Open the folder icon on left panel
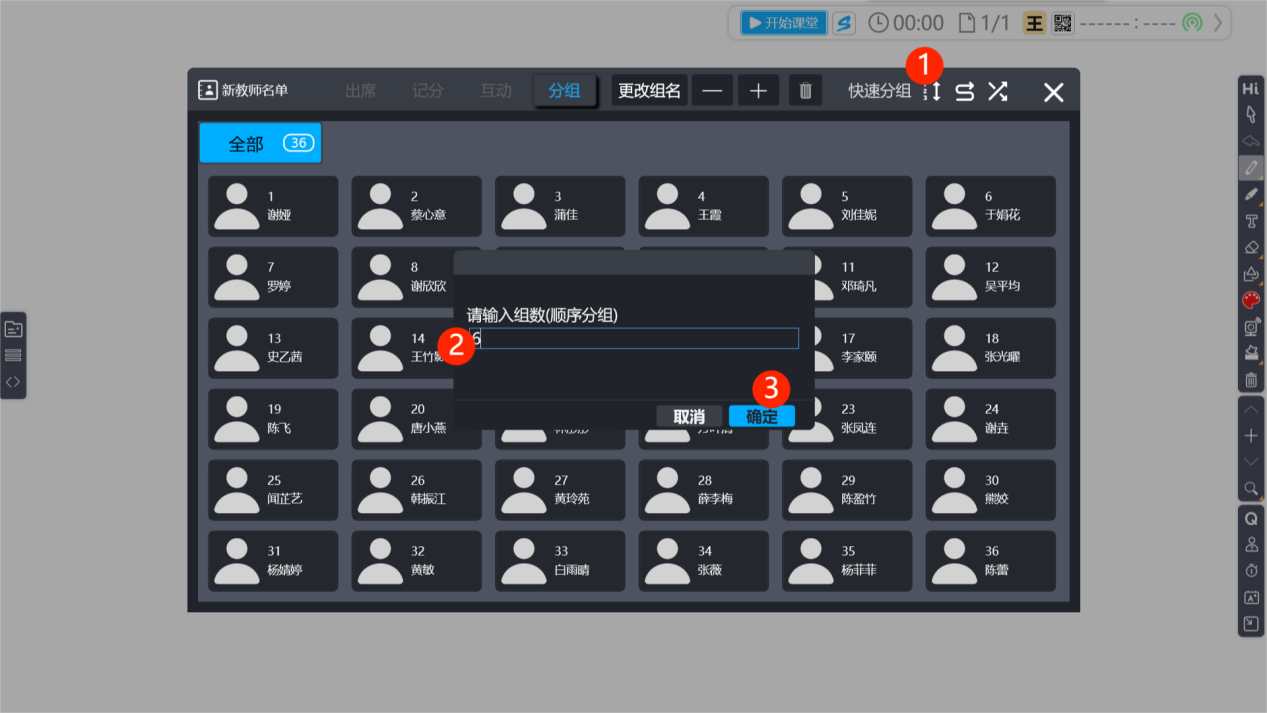The height and width of the screenshot is (713, 1267). pos(13,329)
